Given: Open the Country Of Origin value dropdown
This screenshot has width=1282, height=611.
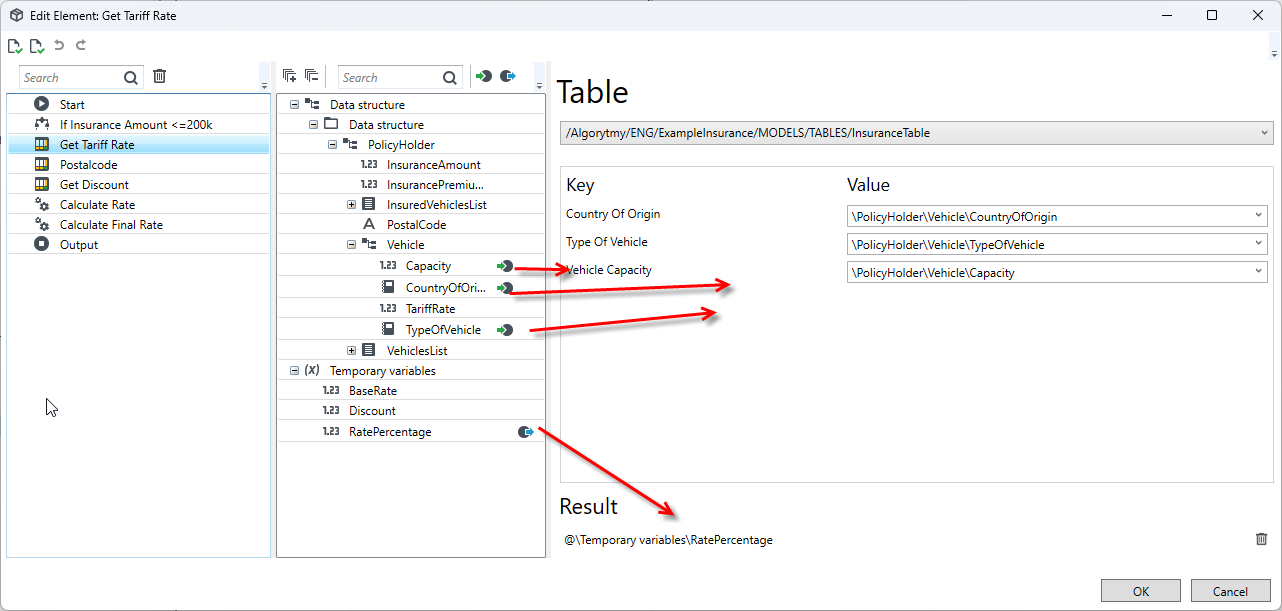Looking at the screenshot, I should point(1057,216).
